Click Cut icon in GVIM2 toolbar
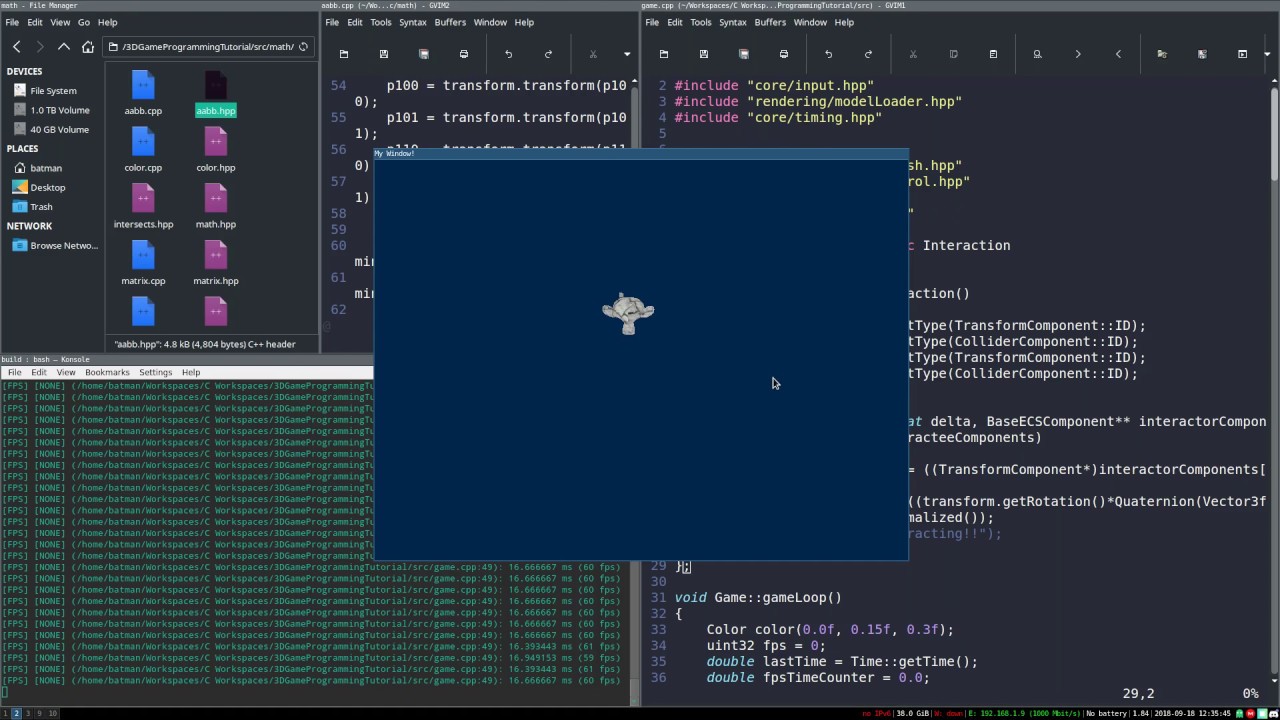The height and width of the screenshot is (720, 1280). [592, 54]
